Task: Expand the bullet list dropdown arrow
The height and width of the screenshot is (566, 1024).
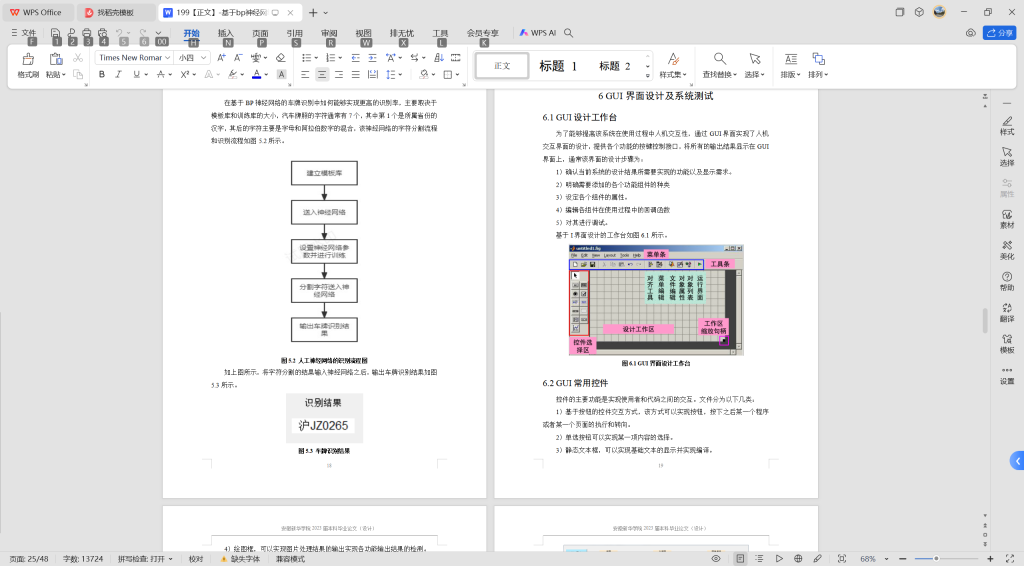Action: [x=317, y=58]
